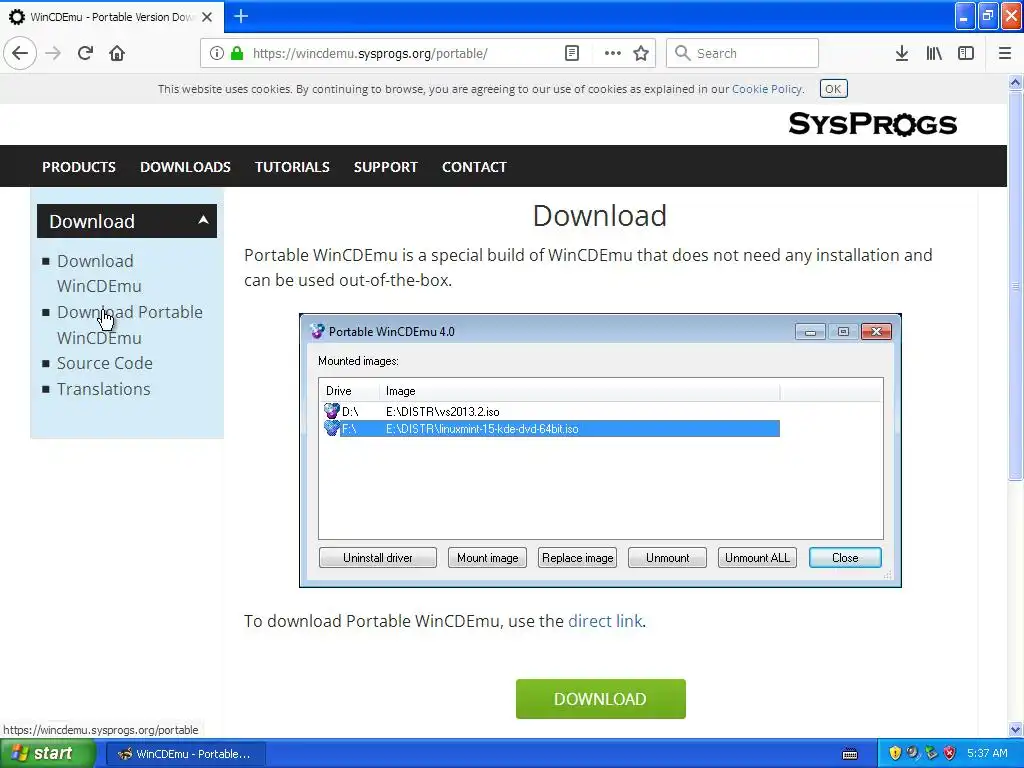Click the SysProgs logo

pyautogui.click(x=872, y=123)
